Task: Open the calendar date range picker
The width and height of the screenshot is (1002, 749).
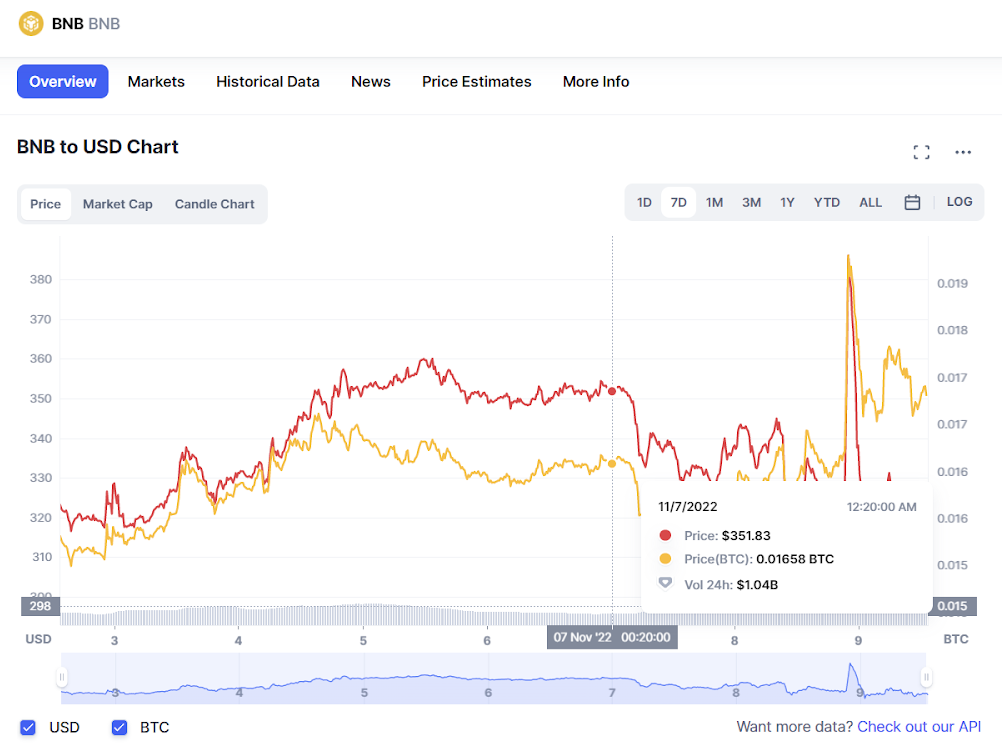Action: pos(912,203)
